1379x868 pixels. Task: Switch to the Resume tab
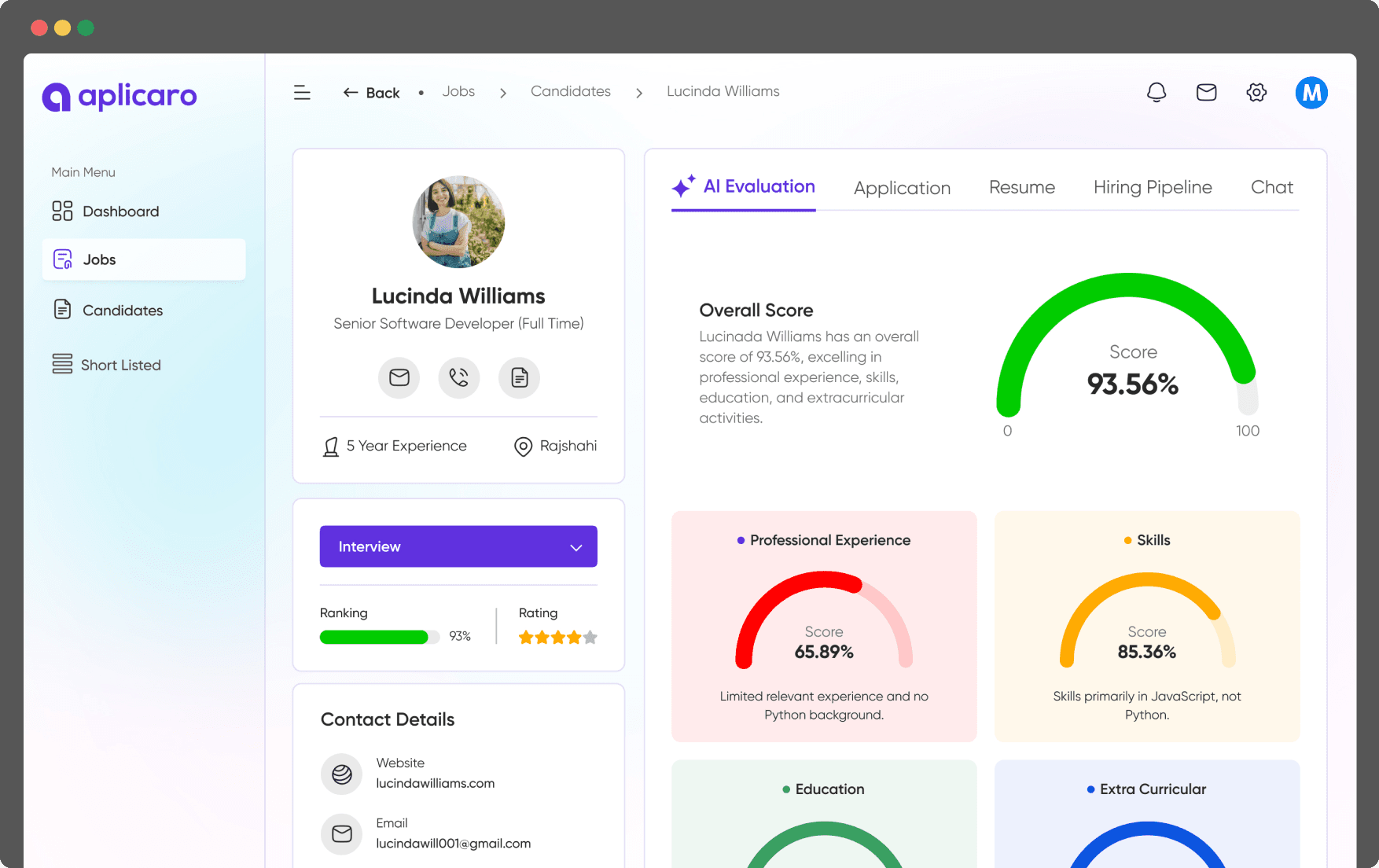click(1022, 187)
